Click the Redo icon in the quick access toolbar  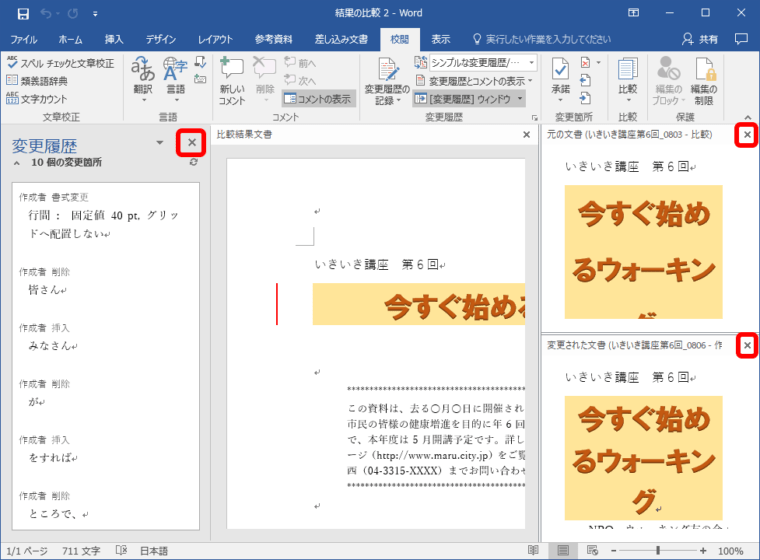click(x=73, y=14)
